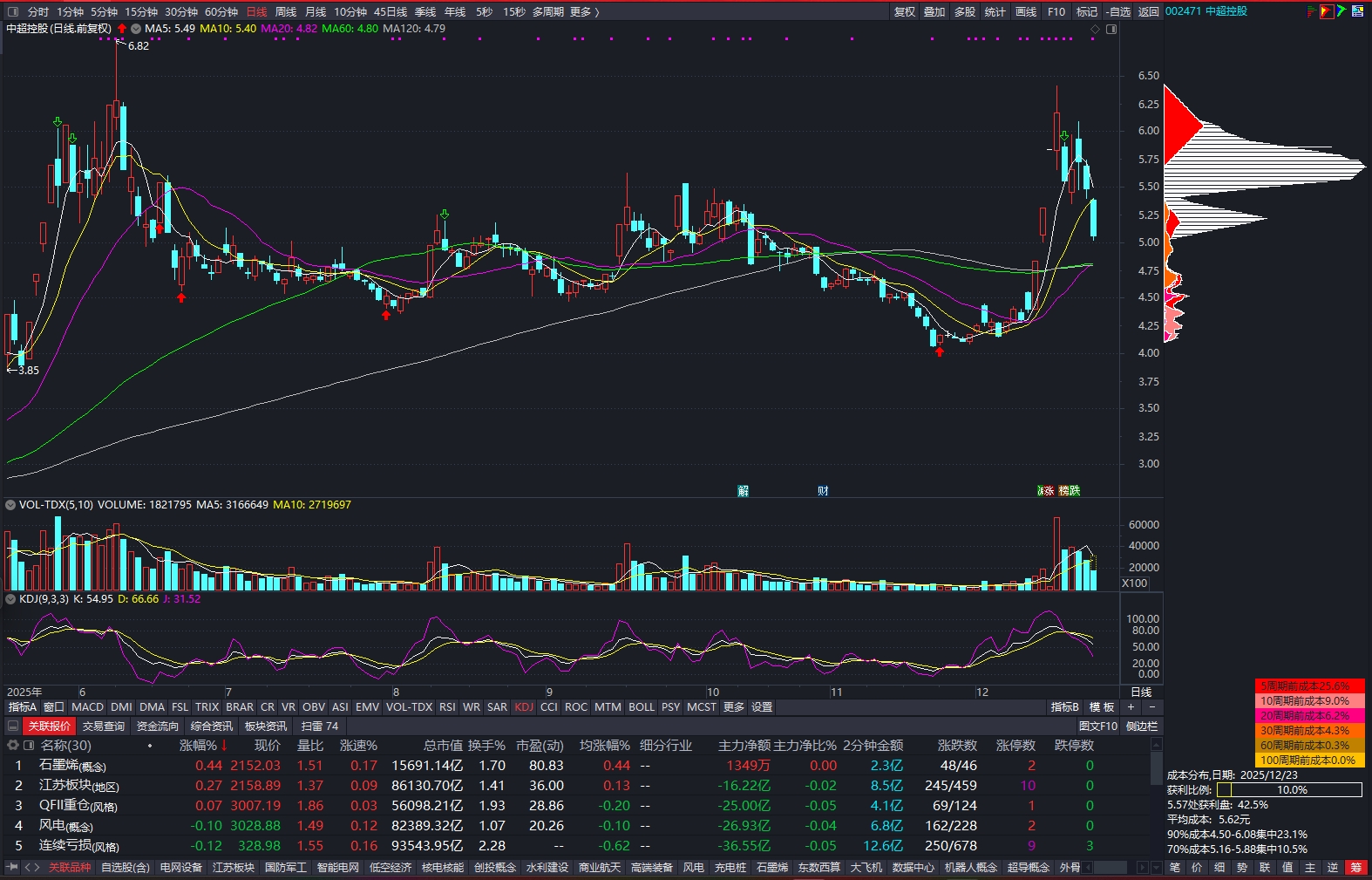Image resolution: width=1372 pixels, height=880 pixels.
Task: Click the 解 marker at chart bottom
Action: click(744, 491)
